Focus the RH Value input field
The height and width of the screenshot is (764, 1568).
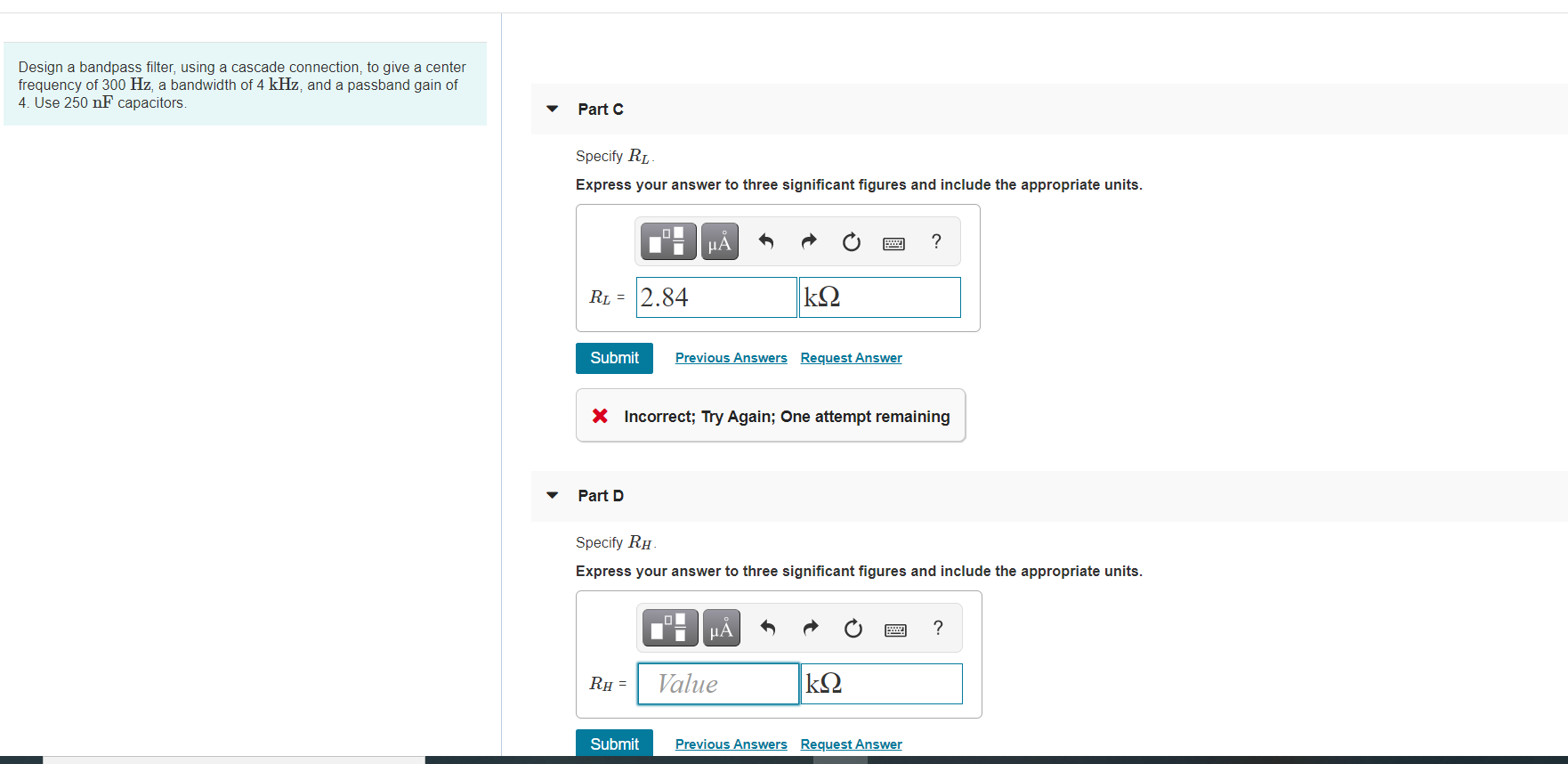click(718, 684)
